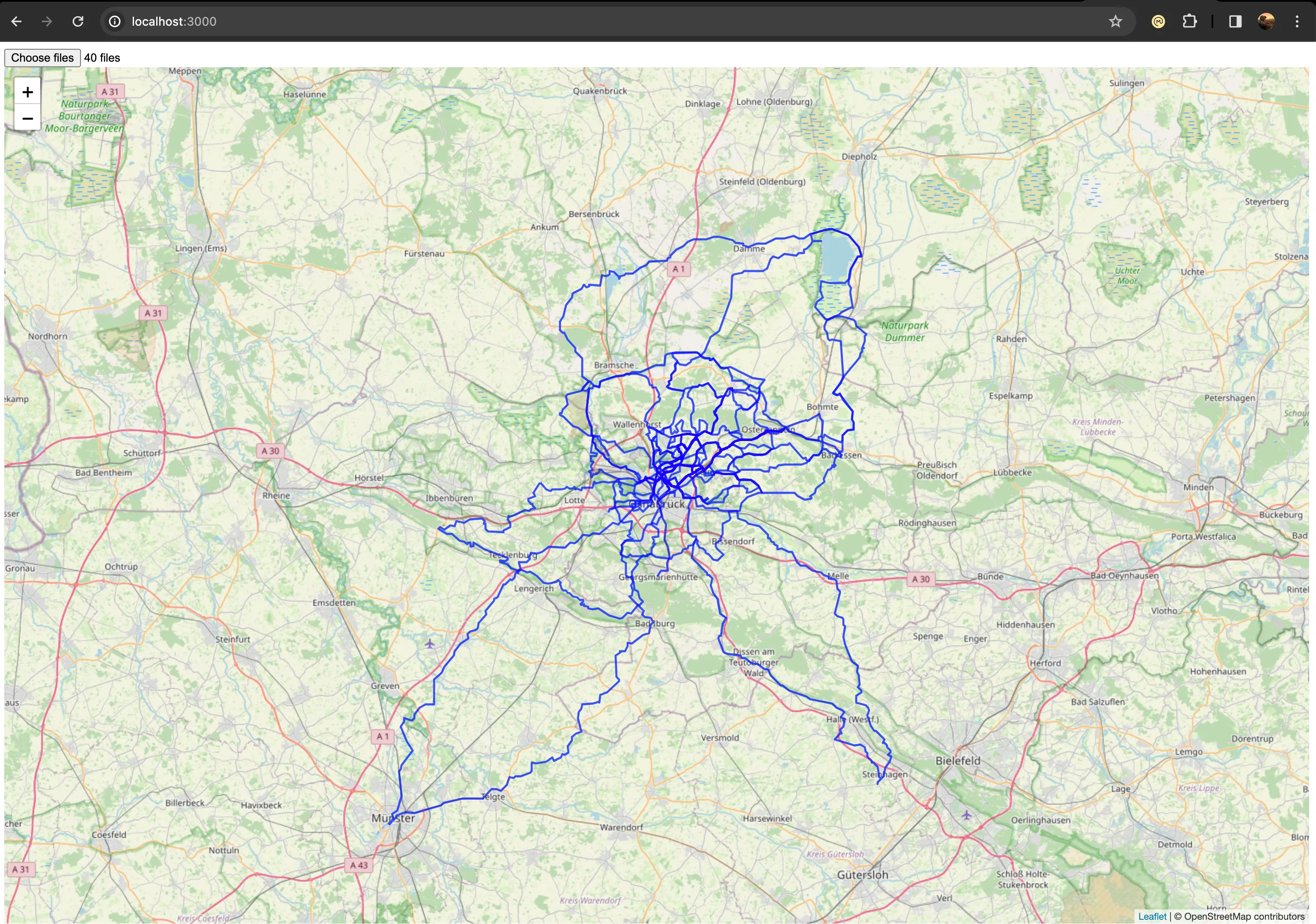Open the Leaflet attribution link
Screen dimensions: 1316x924
(1152, 916)
